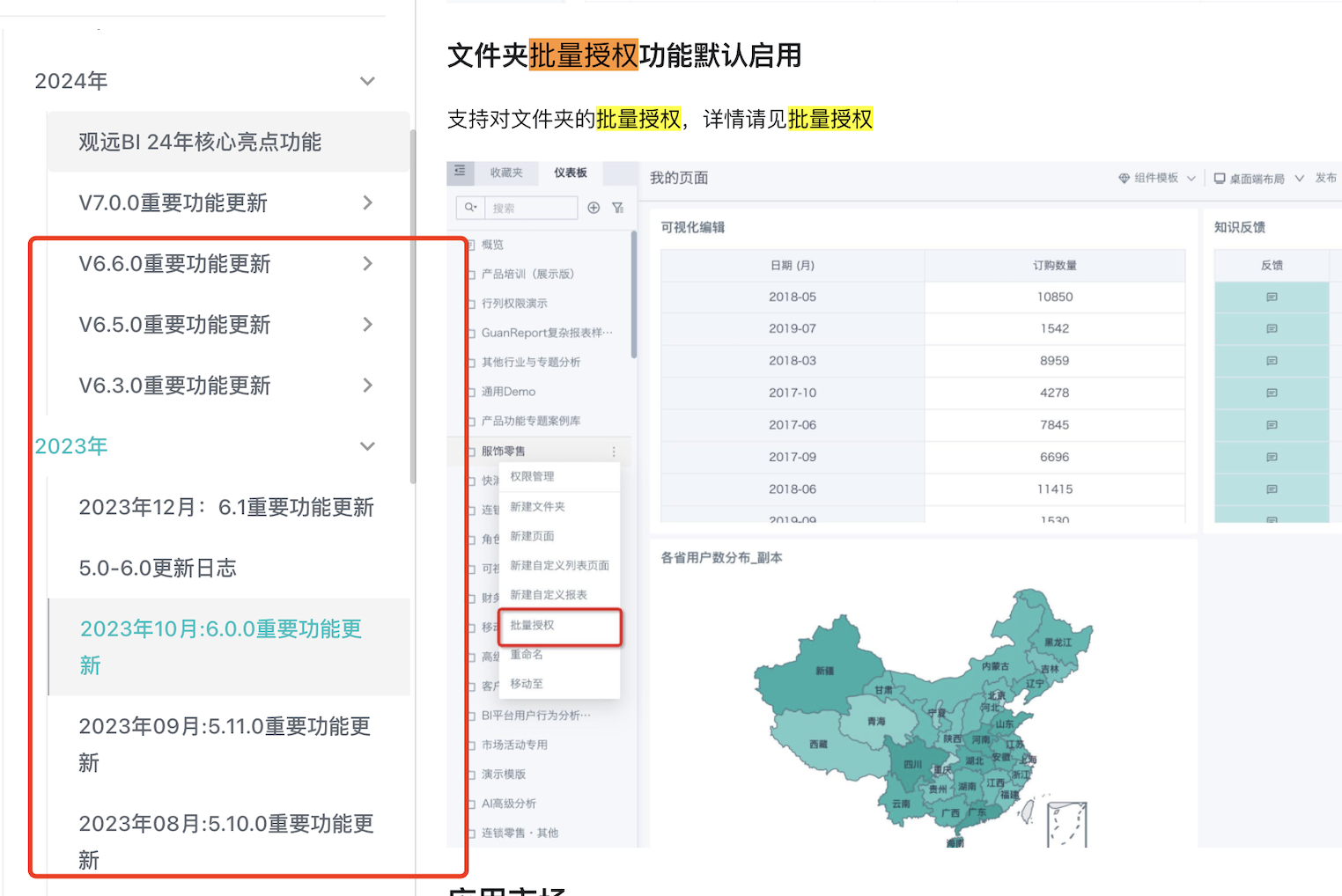Open the add new dashboard plus icon

click(594, 207)
